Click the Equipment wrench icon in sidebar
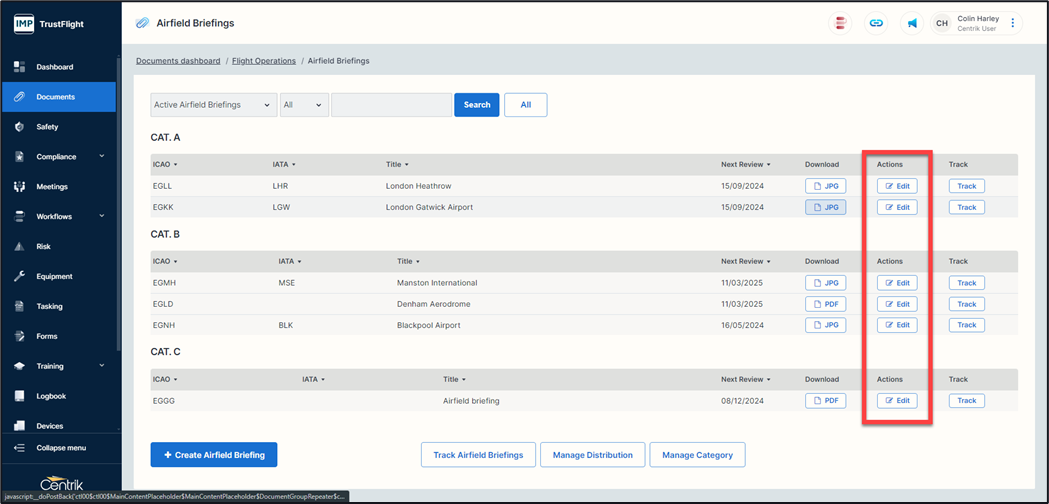This screenshot has width=1049, height=504. (x=19, y=276)
